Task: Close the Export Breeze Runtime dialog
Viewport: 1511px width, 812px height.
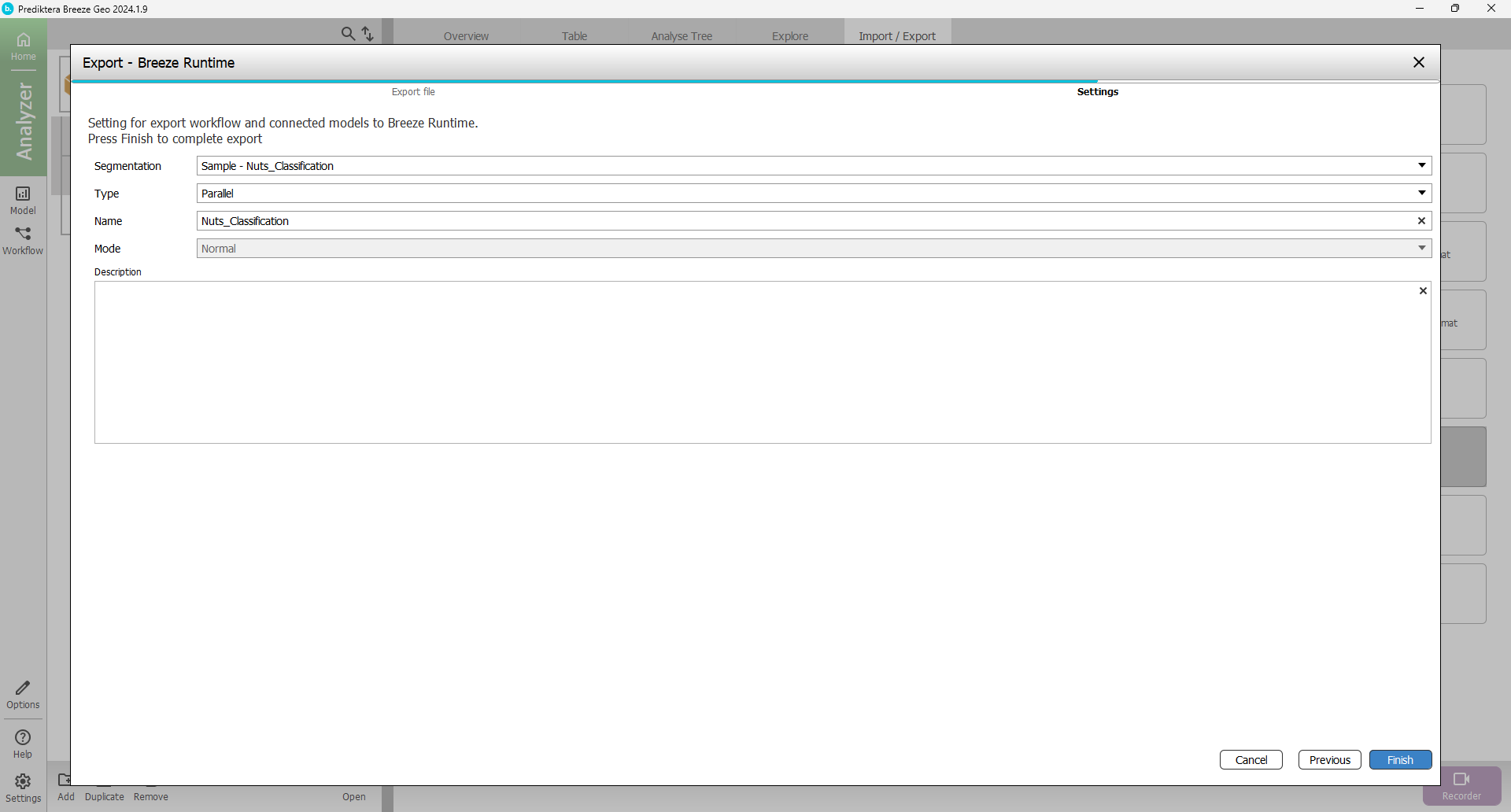Action: point(1418,63)
